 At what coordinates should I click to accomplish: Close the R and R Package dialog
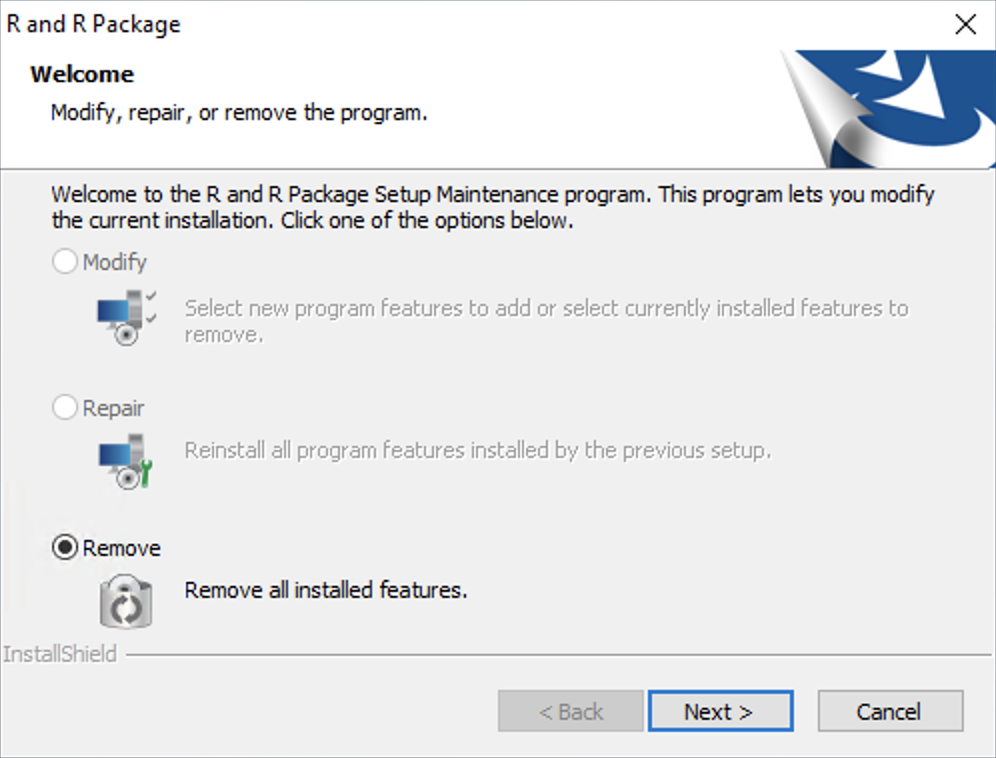pyautogui.click(x=965, y=25)
